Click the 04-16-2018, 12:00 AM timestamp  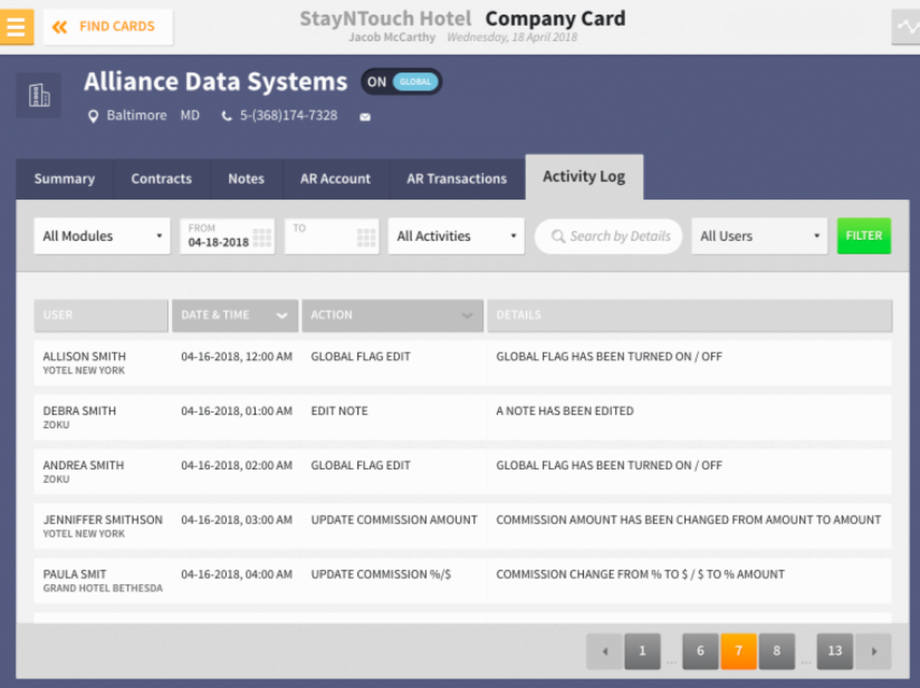pyautogui.click(x=236, y=357)
